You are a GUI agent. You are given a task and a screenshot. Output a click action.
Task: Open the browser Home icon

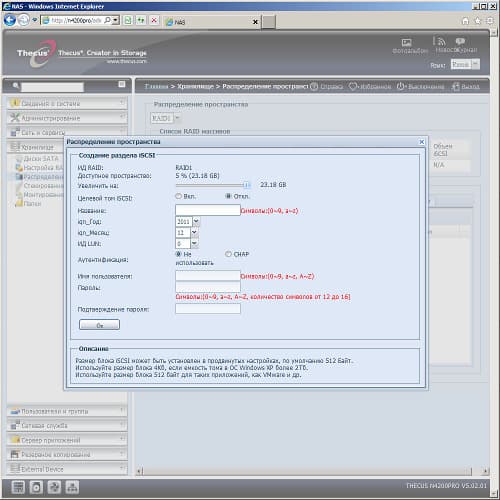[465, 21]
